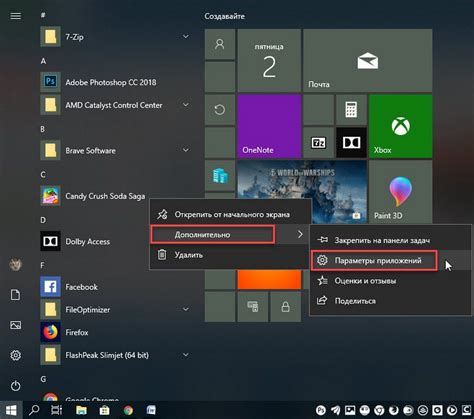Click the Dolby tile with DD logo

click(351, 143)
